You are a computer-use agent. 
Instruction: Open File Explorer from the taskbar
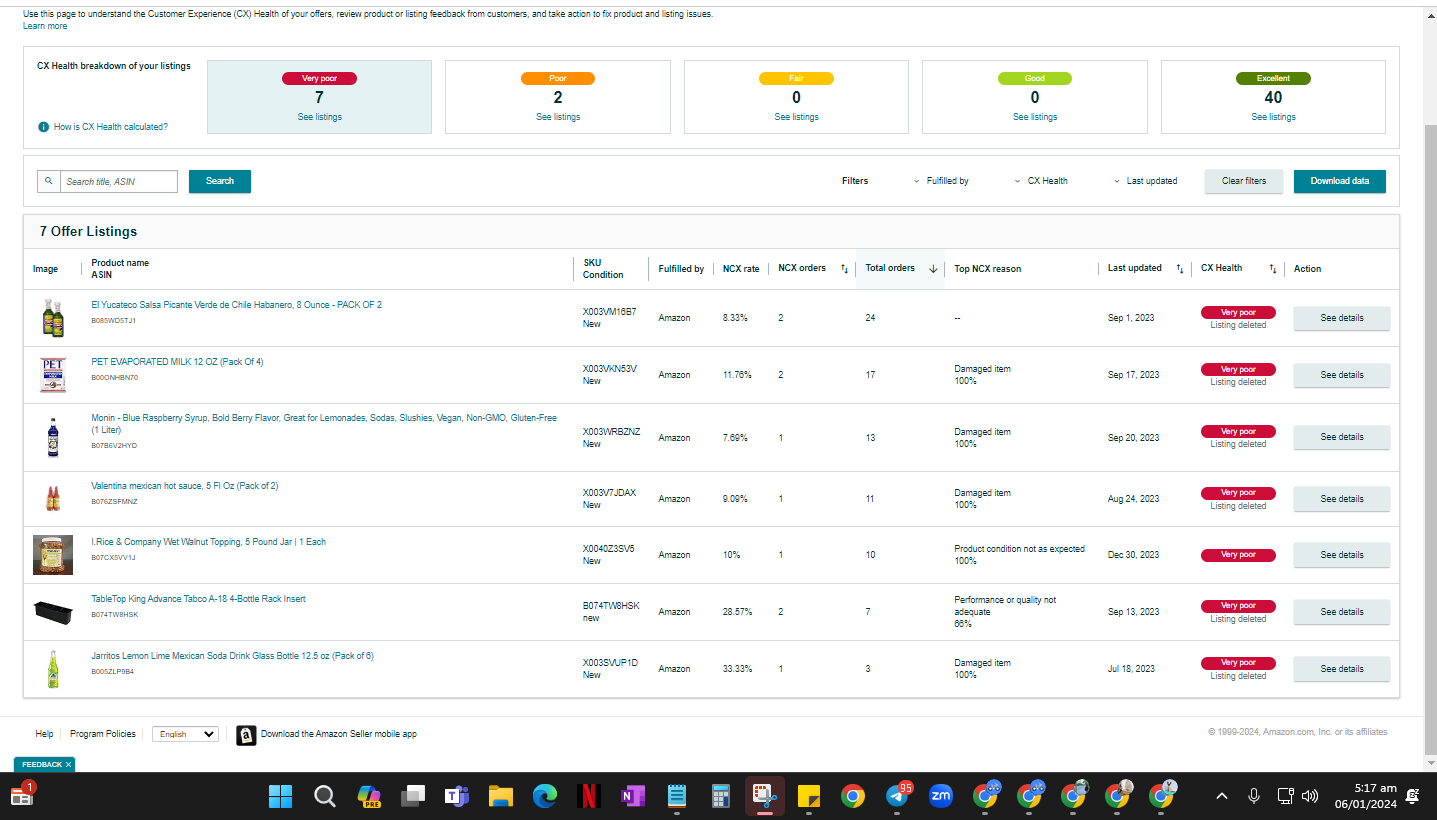501,796
